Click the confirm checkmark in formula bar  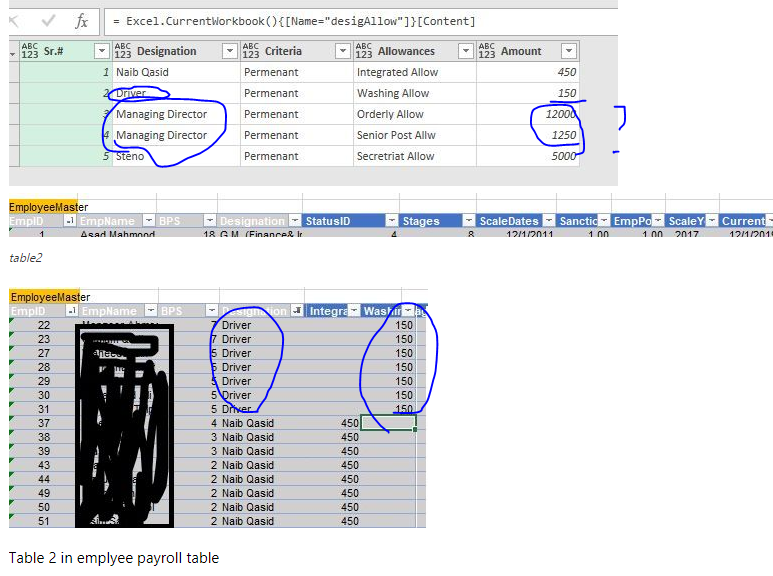click(48, 21)
